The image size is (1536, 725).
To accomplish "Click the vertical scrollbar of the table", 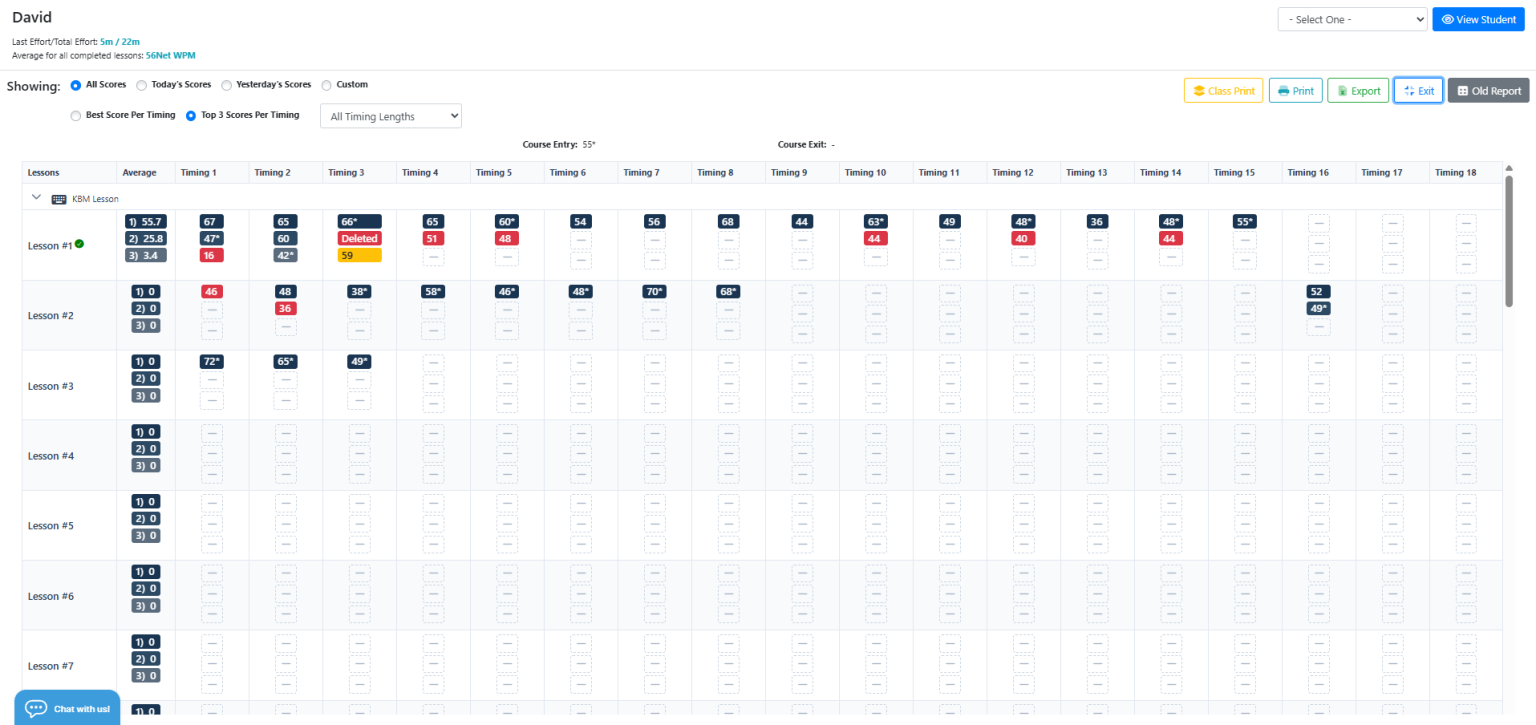I will [1510, 240].
